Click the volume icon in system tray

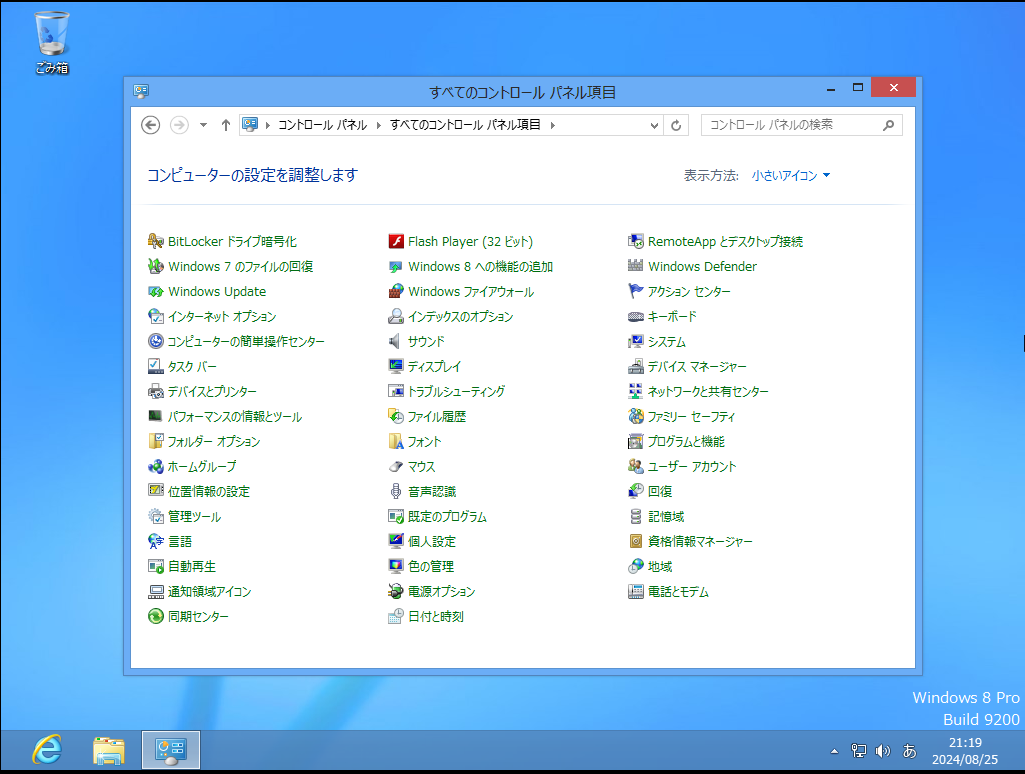pyautogui.click(x=882, y=751)
